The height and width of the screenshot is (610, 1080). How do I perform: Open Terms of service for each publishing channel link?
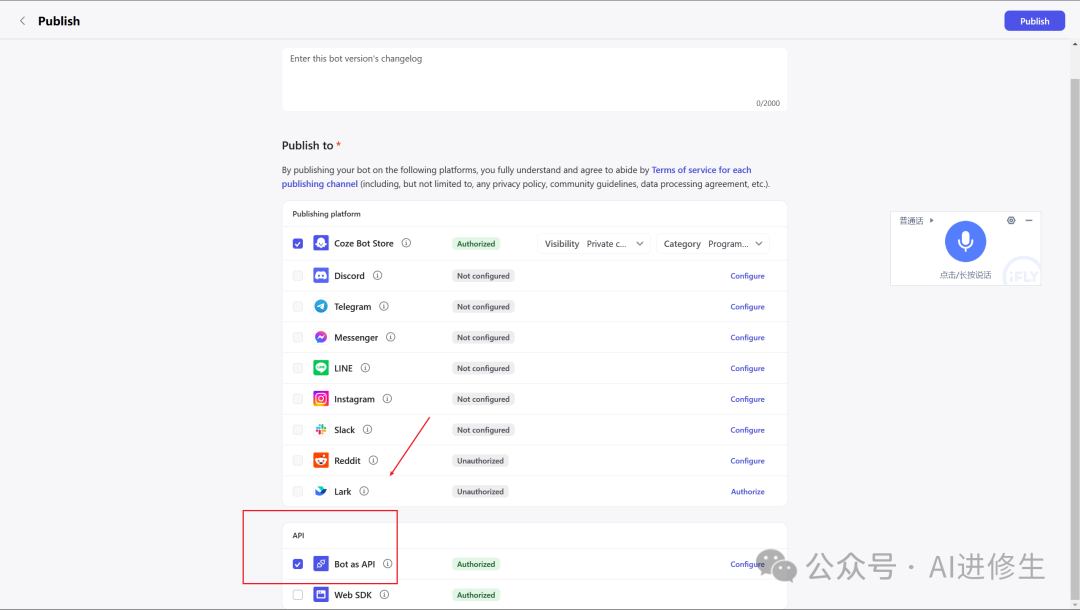(x=701, y=170)
